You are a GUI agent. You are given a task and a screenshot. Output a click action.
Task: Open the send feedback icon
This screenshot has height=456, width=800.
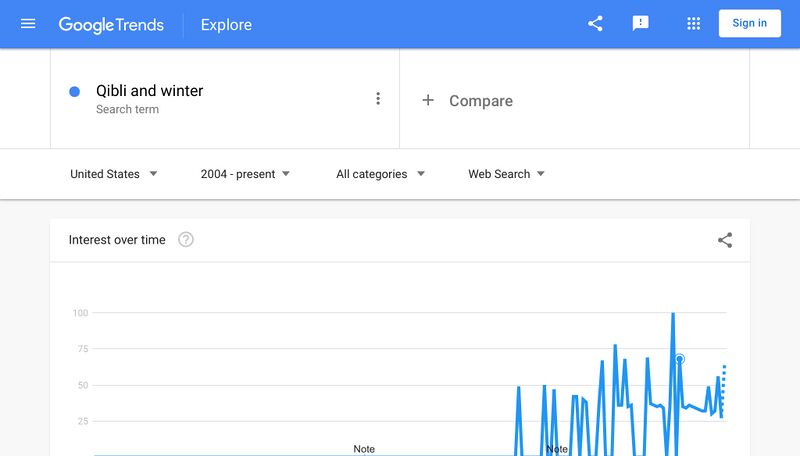tap(641, 24)
